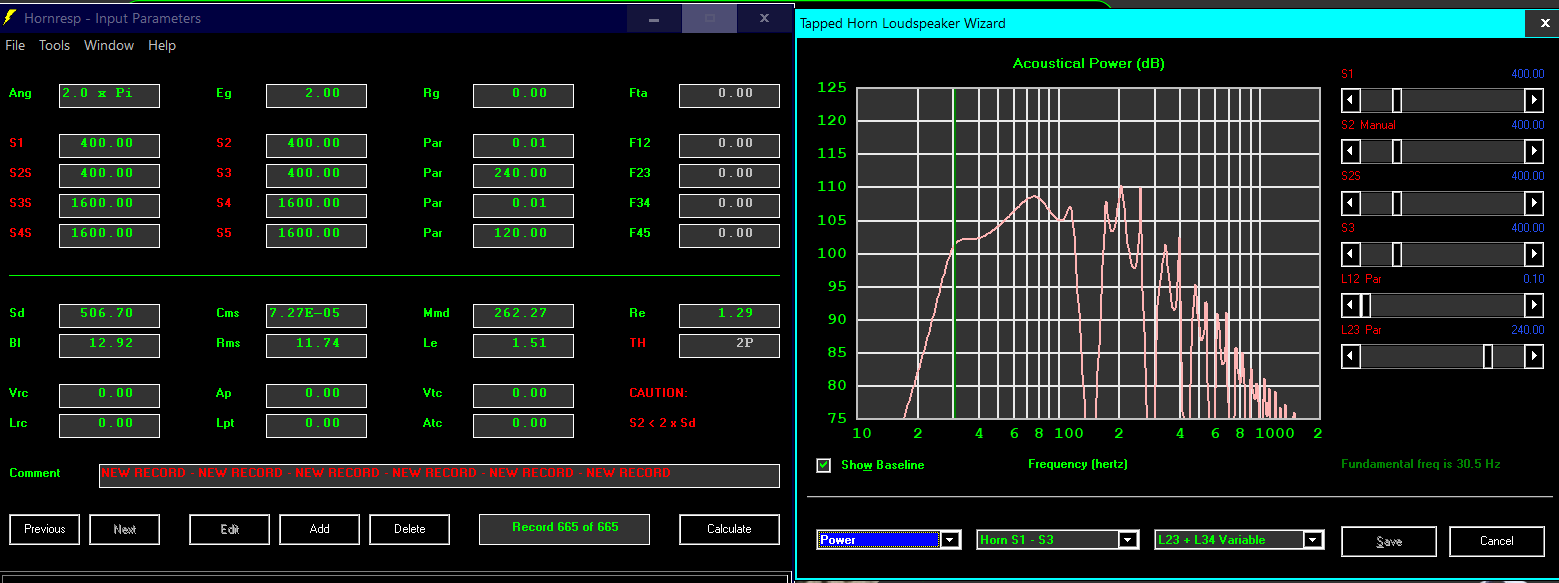Click the Lpt input field
Viewport: 1559px width, 583px height.
click(316, 425)
